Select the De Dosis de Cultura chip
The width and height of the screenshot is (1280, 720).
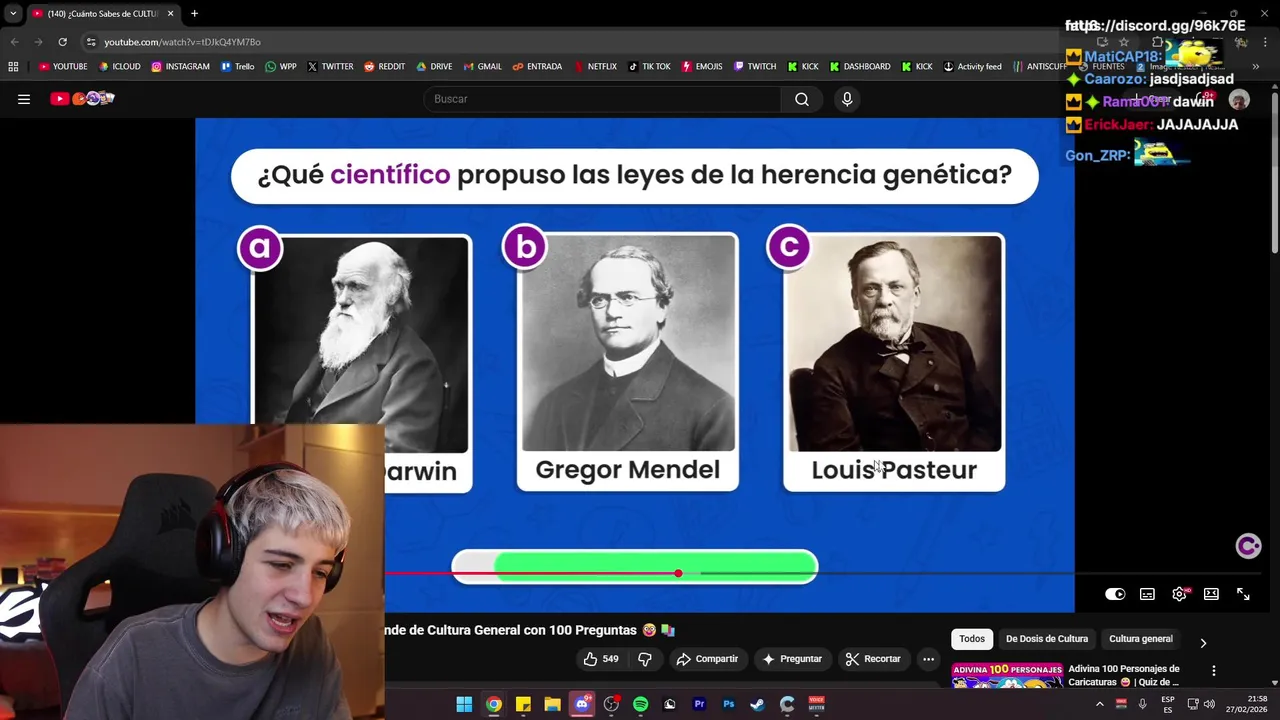(x=1047, y=639)
